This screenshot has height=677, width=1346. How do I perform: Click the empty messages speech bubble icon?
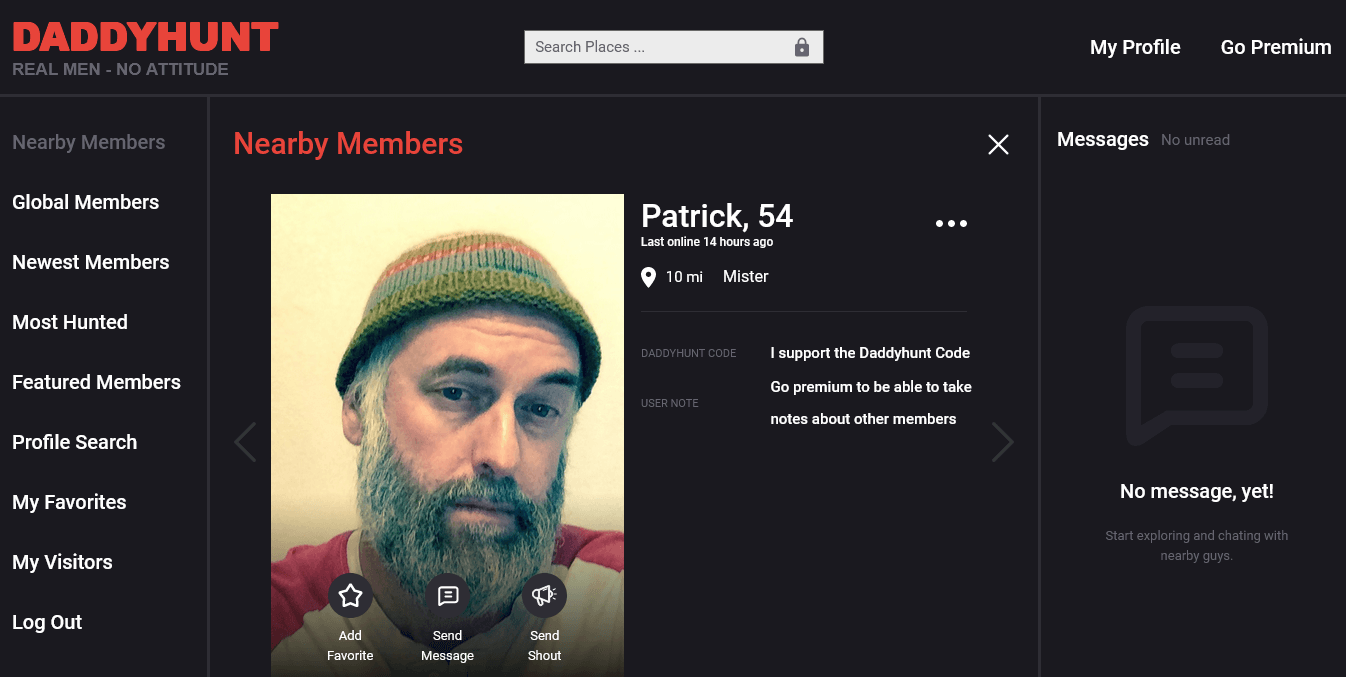1196,376
